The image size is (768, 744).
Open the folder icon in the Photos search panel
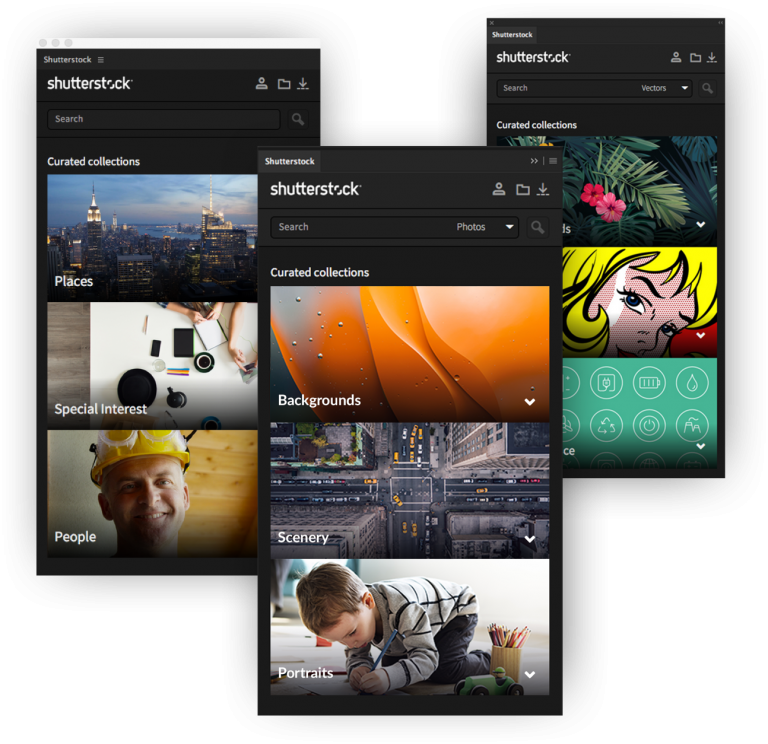tap(522, 189)
